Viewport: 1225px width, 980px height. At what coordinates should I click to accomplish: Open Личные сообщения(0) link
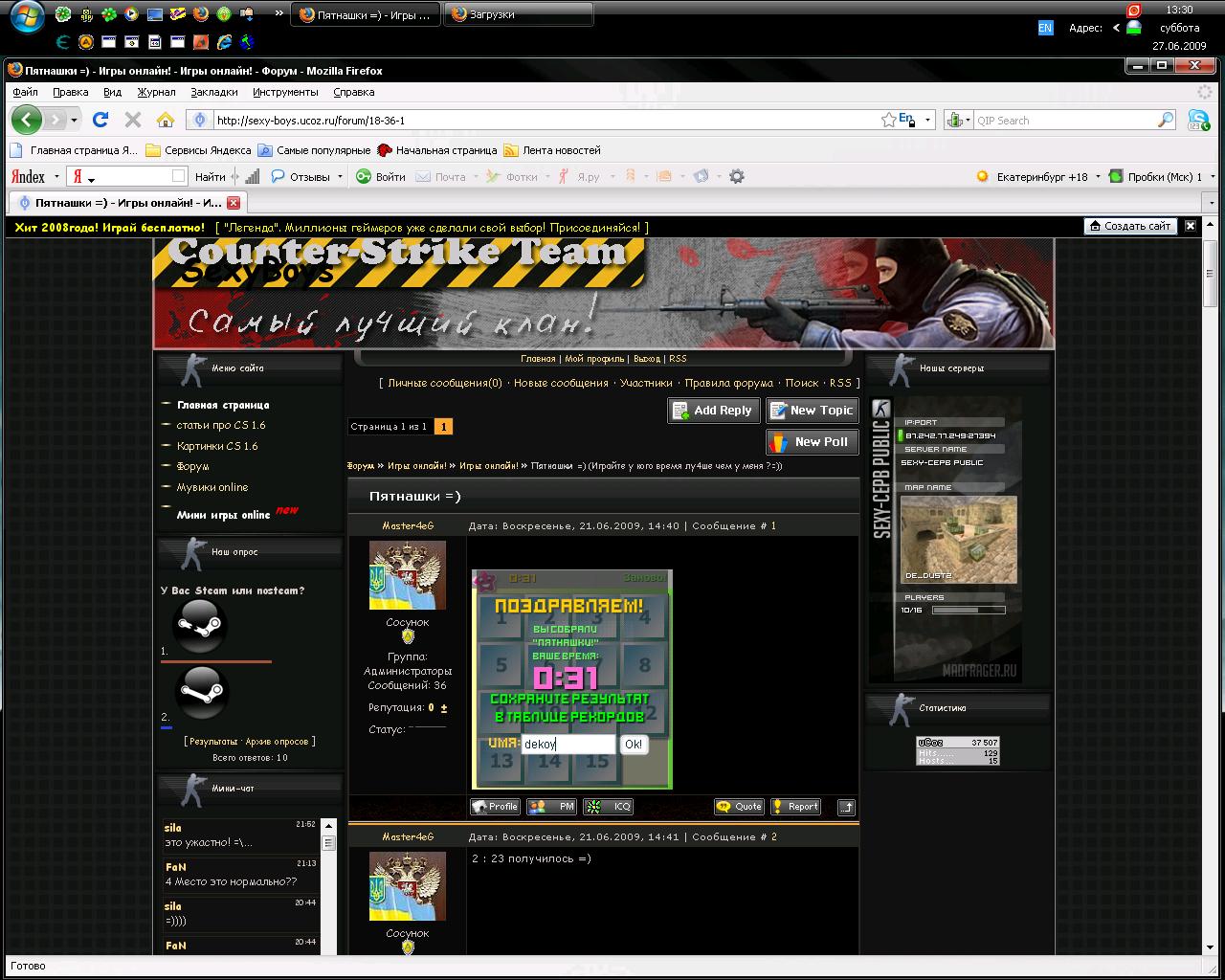[x=445, y=383]
